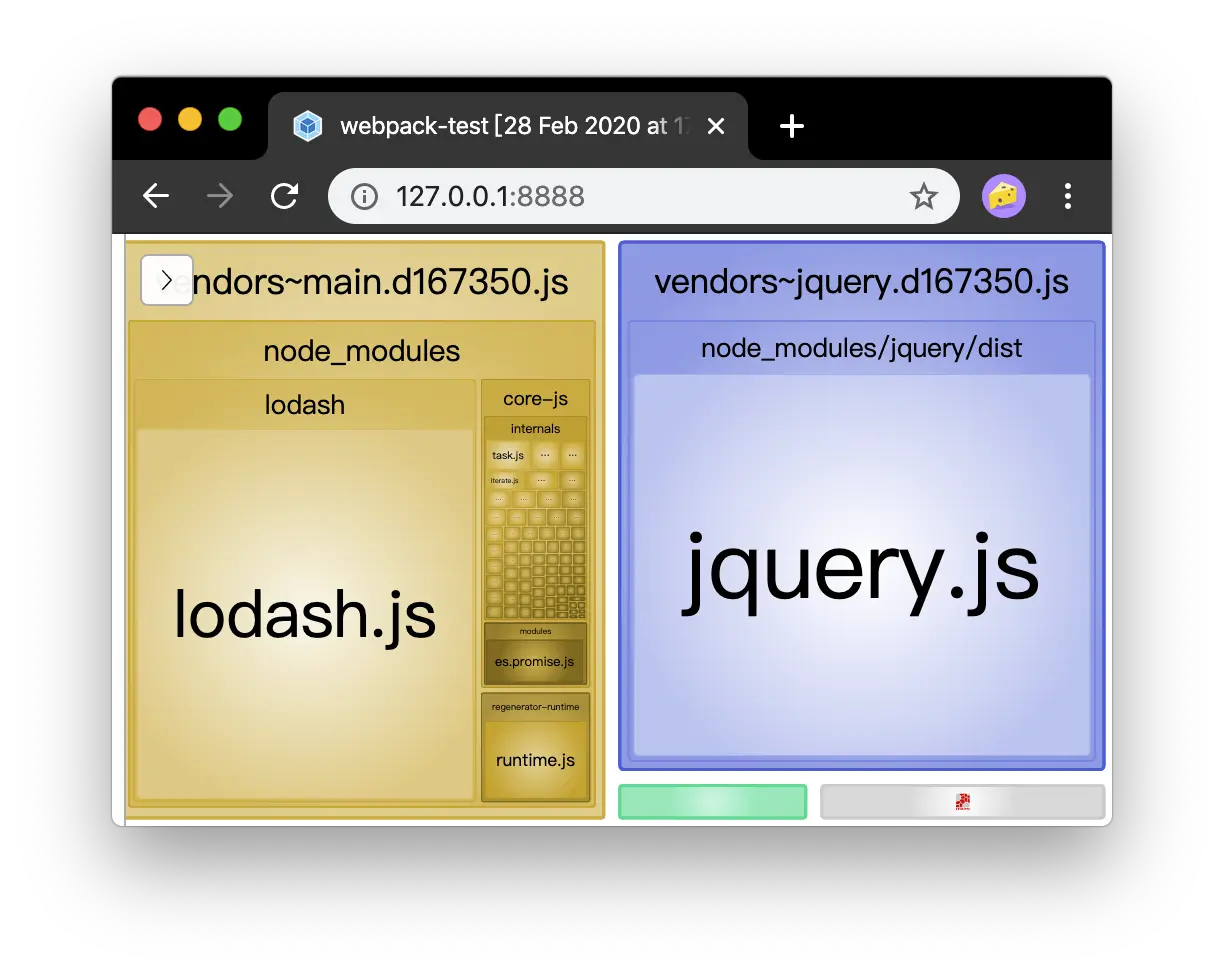Click the core-js folder label
Viewport: 1224px width, 974px height.
(535, 398)
